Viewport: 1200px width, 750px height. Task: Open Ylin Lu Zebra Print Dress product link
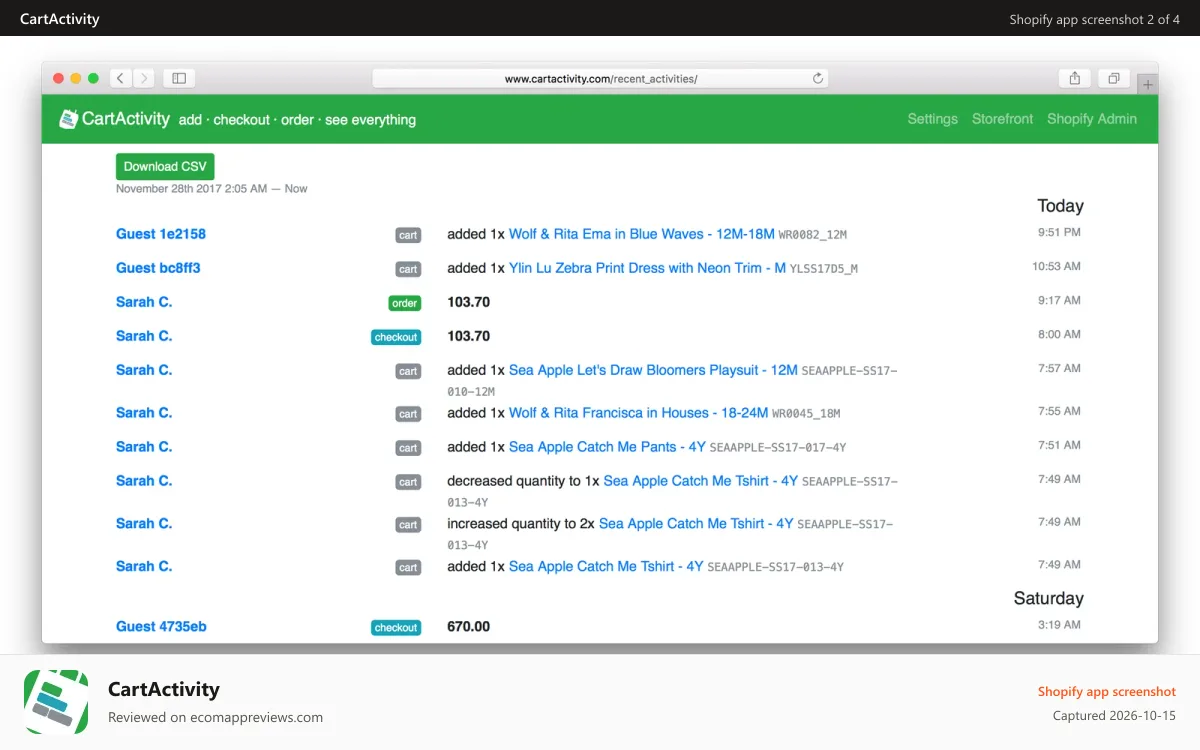click(x=647, y=268)
